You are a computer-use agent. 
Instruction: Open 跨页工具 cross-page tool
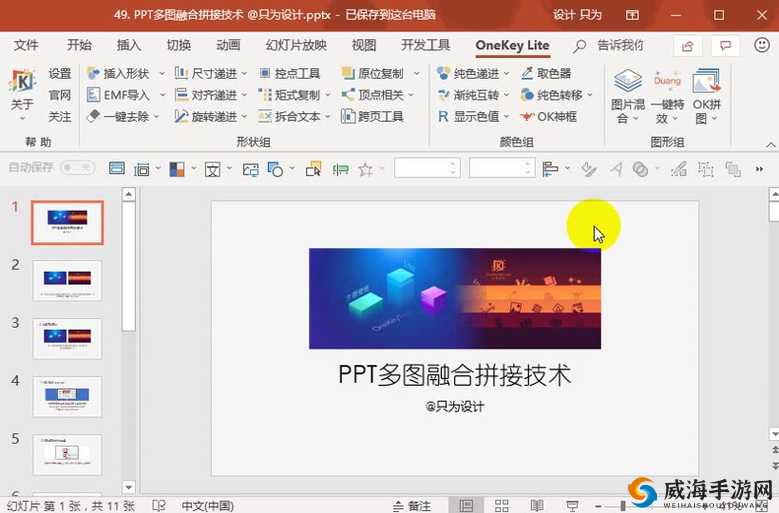(373, 117)
